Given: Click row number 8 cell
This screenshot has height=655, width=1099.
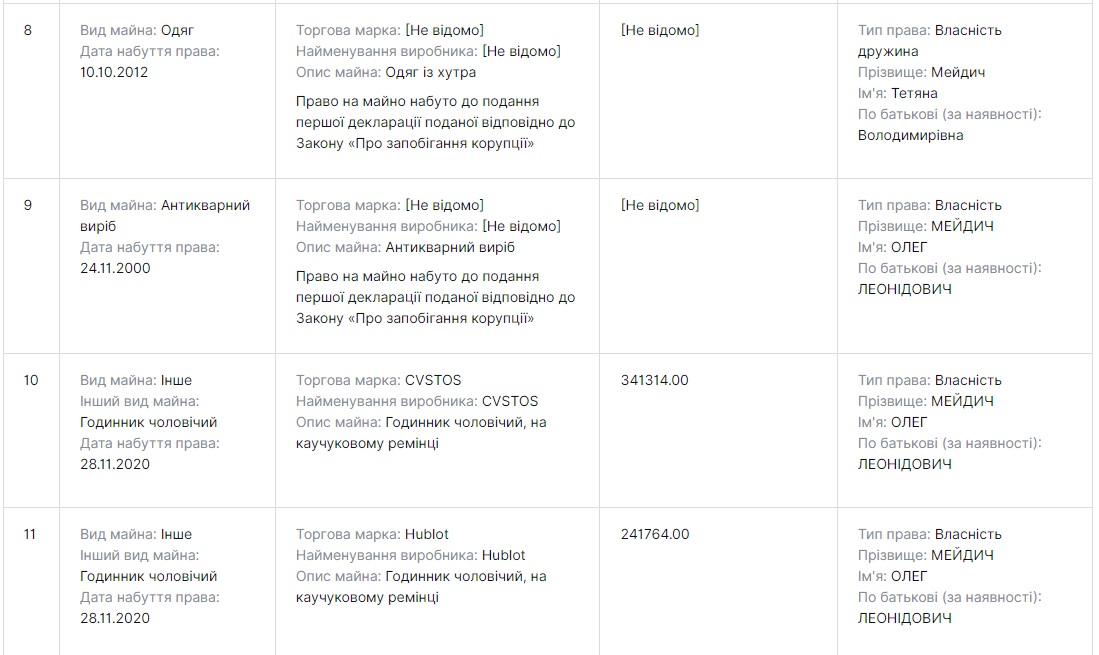Looking at the screenshot, I should click(28, 30).
